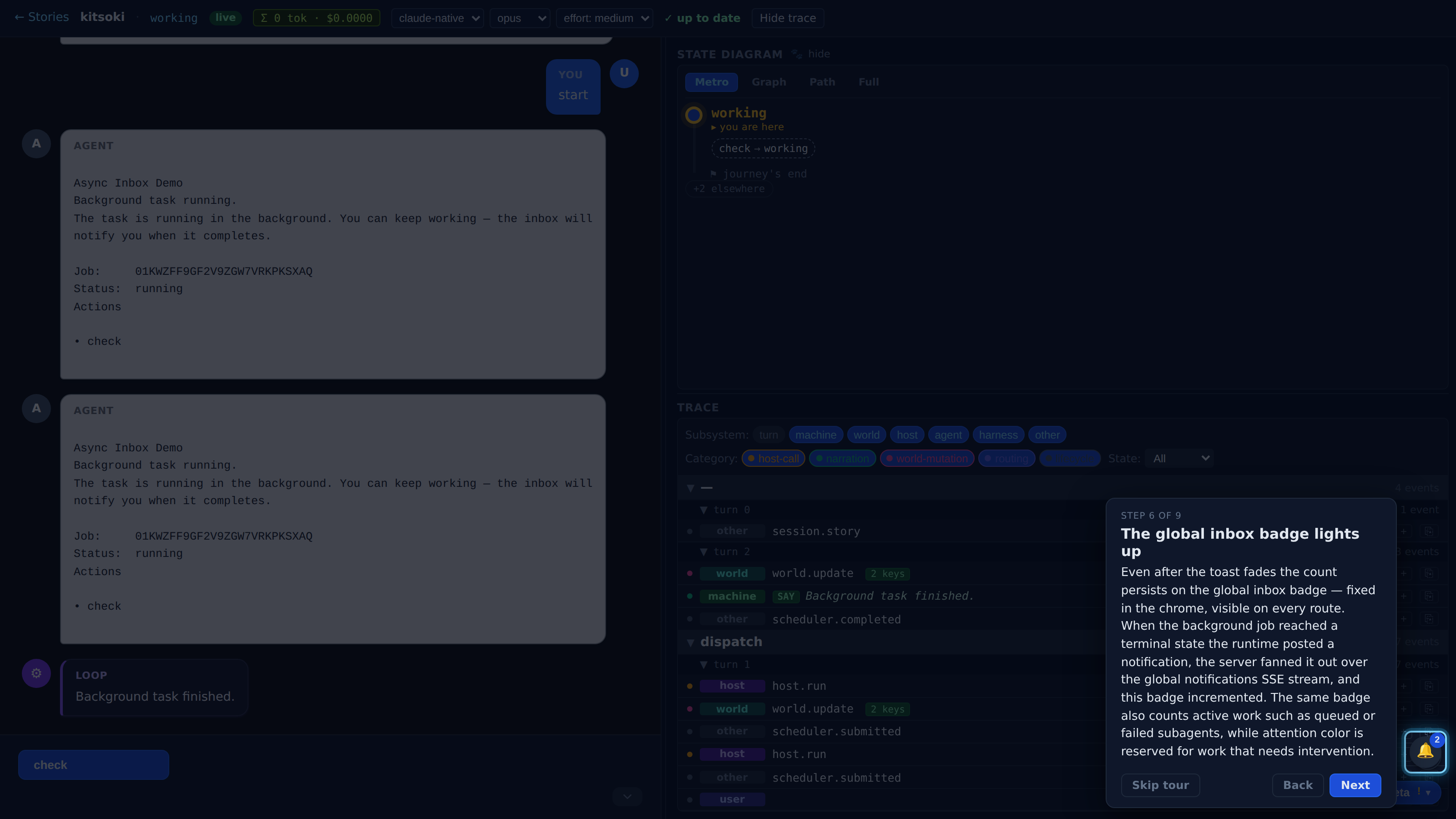This screenshot has width=1456, height=819.
Task: Toggle the agent subsystem filter
Action: (948, 435)
